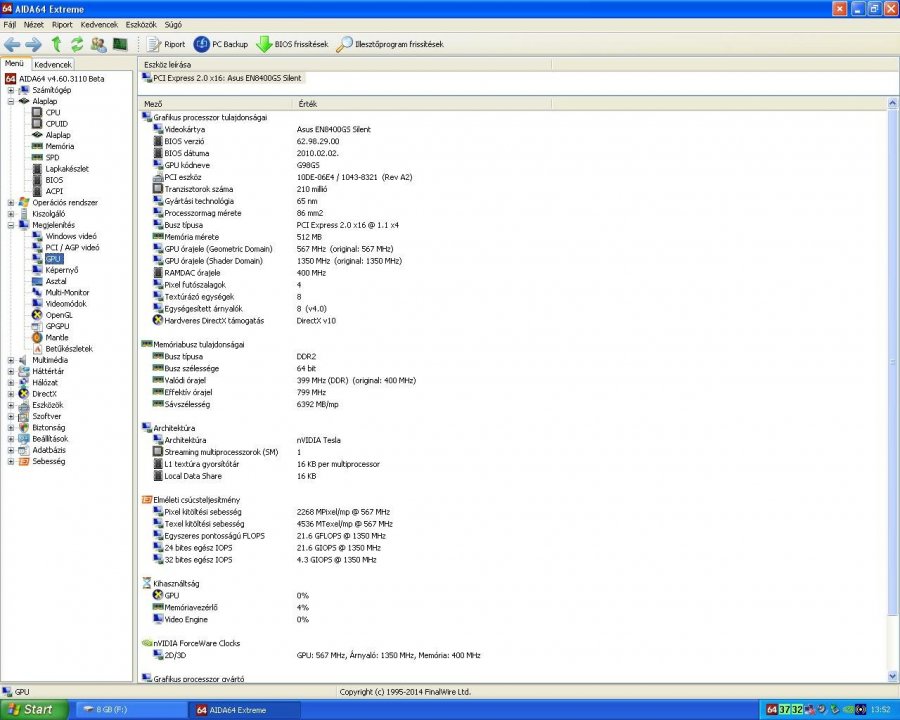The width and height of the screenshot is (900, 720).
Task: Select CPUID in the tree
Action: tap(57, 123)
